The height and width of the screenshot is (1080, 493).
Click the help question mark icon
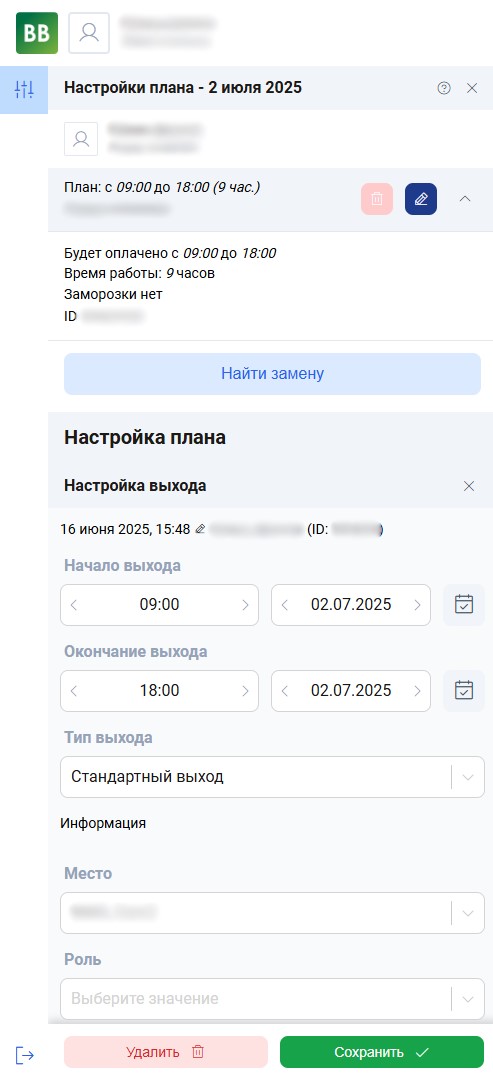[x=444, y=88]
